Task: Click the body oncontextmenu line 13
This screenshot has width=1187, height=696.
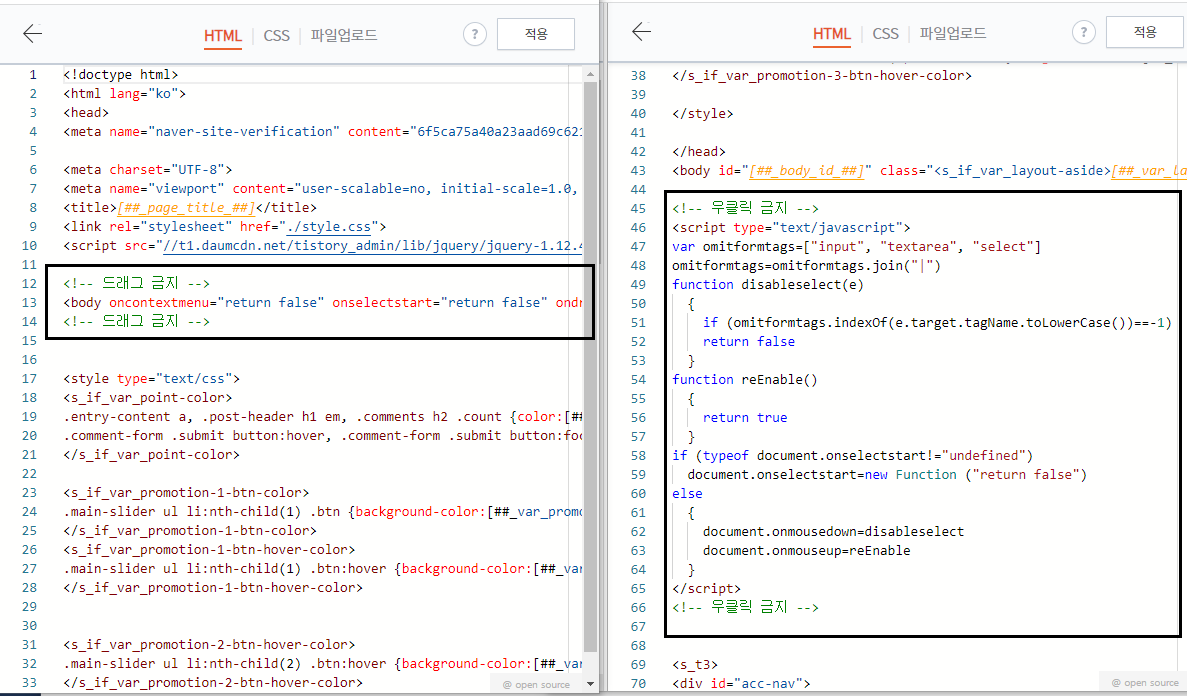Action: pyautogui.click(x=323, y=302)
